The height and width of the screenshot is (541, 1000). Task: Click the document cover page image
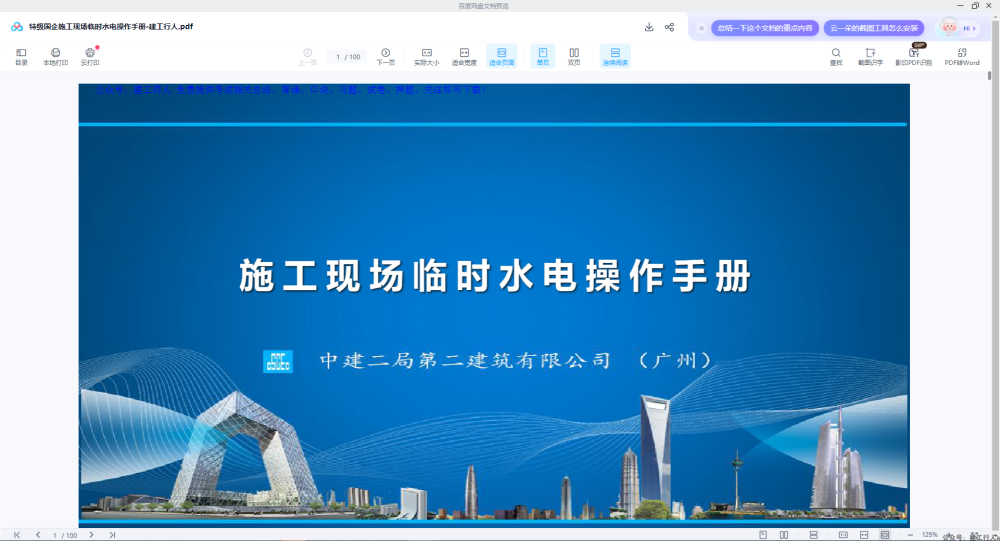(494, 304)
